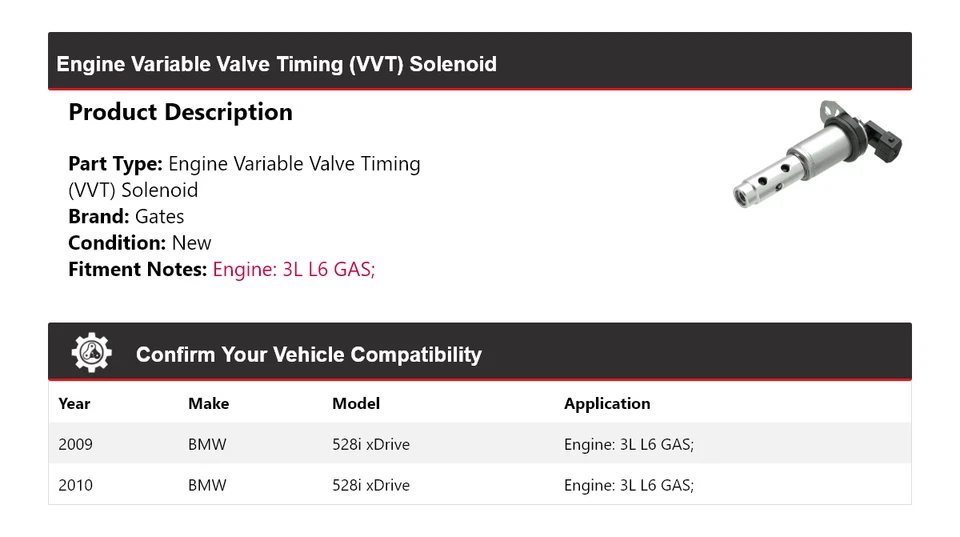This screenshot has height=537, width=960.
Task: Click BMW in the 2009 row
Action: [x=207, y=444]
